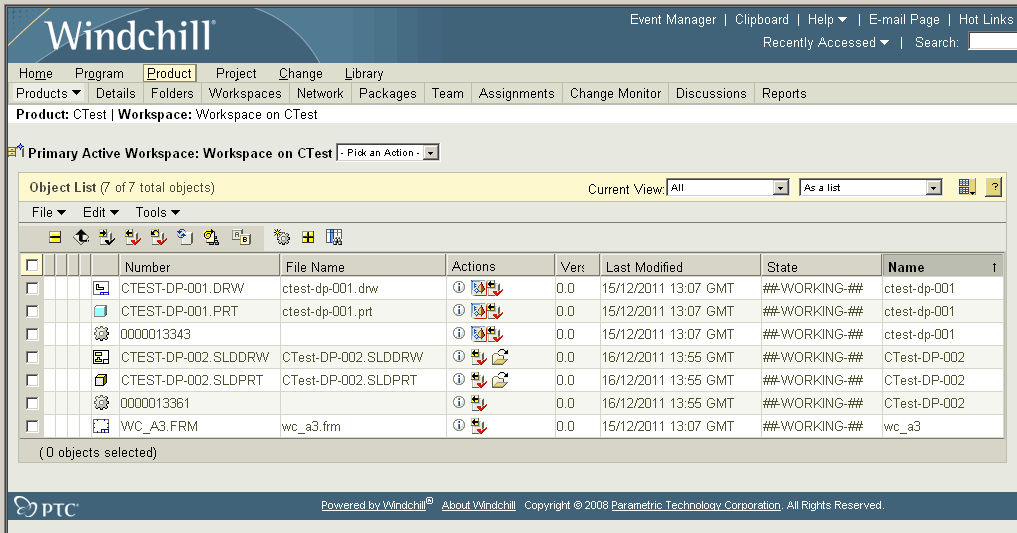Viewport: 1017px width, 533px height.
Task: Click open folder icon for CTEST-DP-002.SLDDRW row
Action: (x=499, y=357)
